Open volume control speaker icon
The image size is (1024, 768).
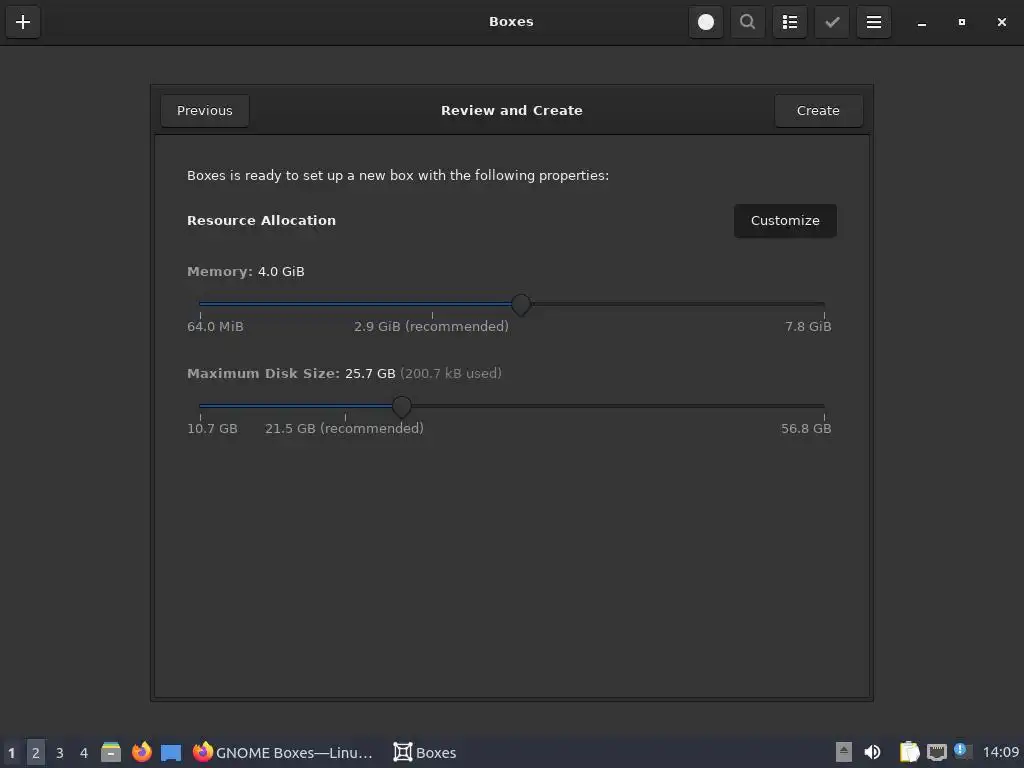coord(872,752)
